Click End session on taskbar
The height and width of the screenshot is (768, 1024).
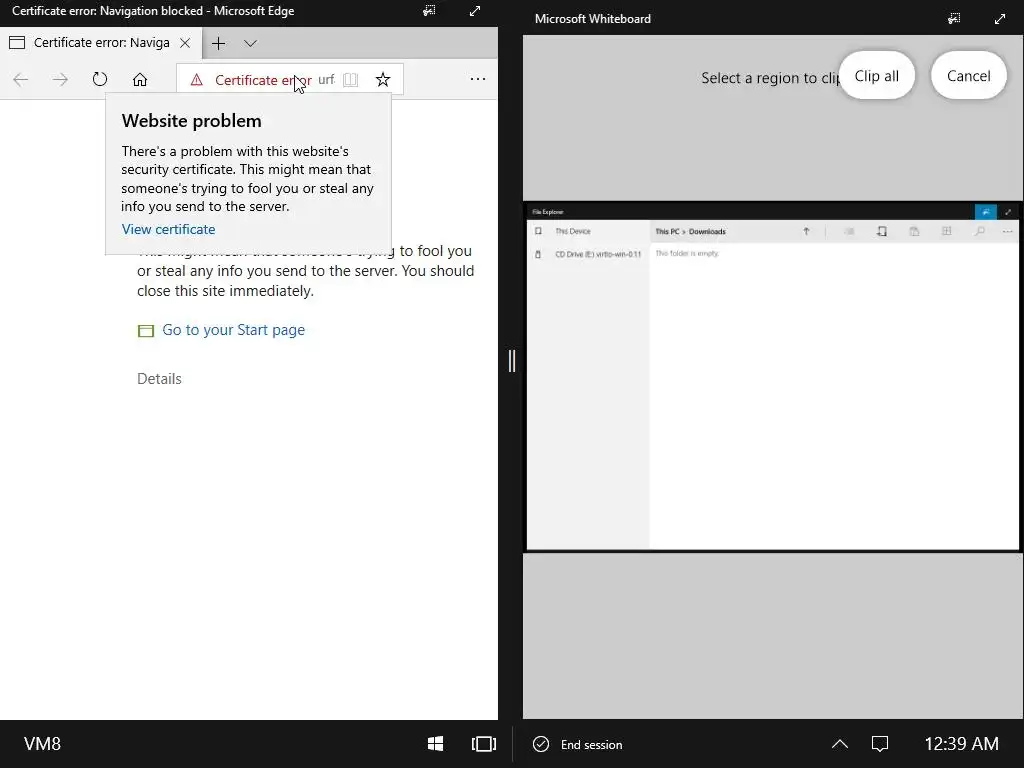(x=578, y=744)
